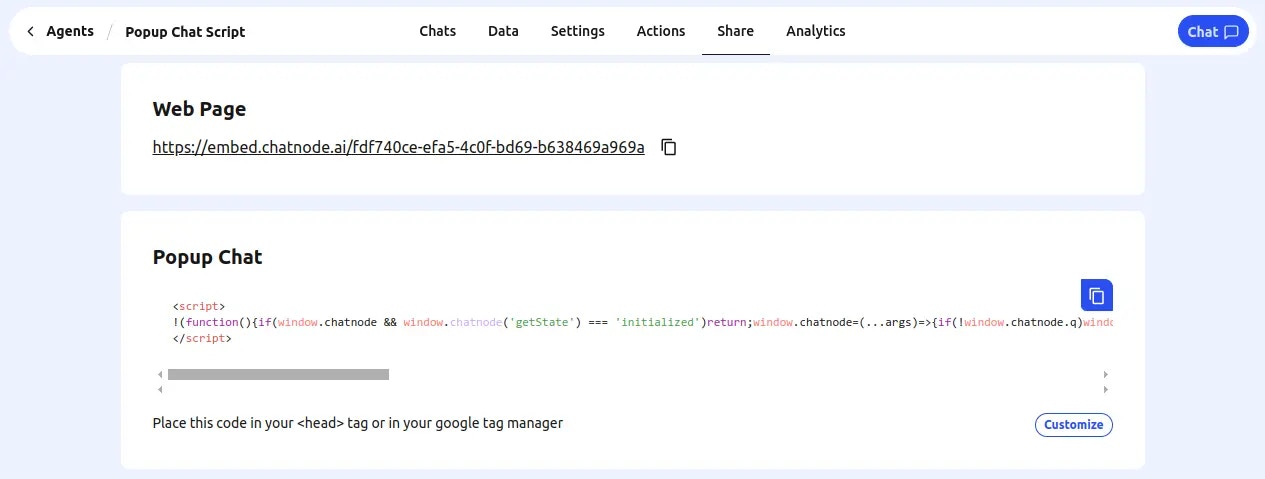This screenshot has width=1265, height=479.
Task: Open the Settings tab
Action: [577, 31]
